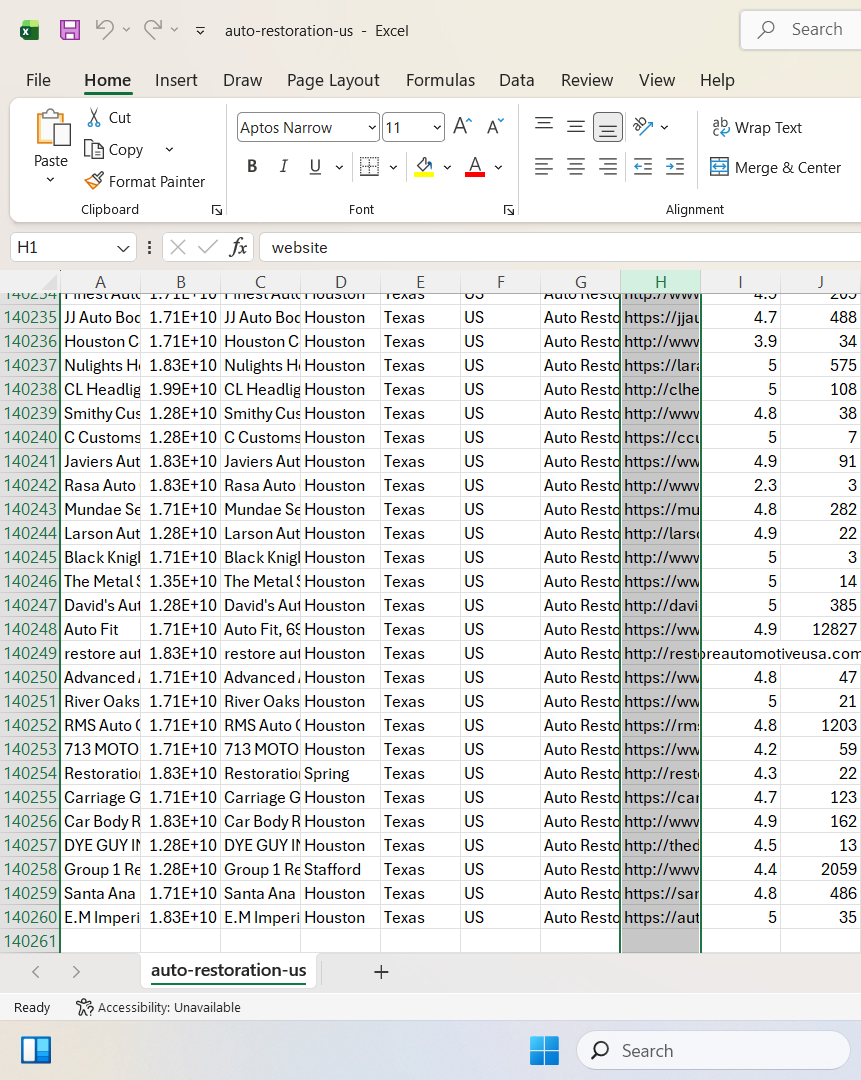Open the Formulas tab
The height and width of the screenshot is (1080, 861).
[440, 81]
